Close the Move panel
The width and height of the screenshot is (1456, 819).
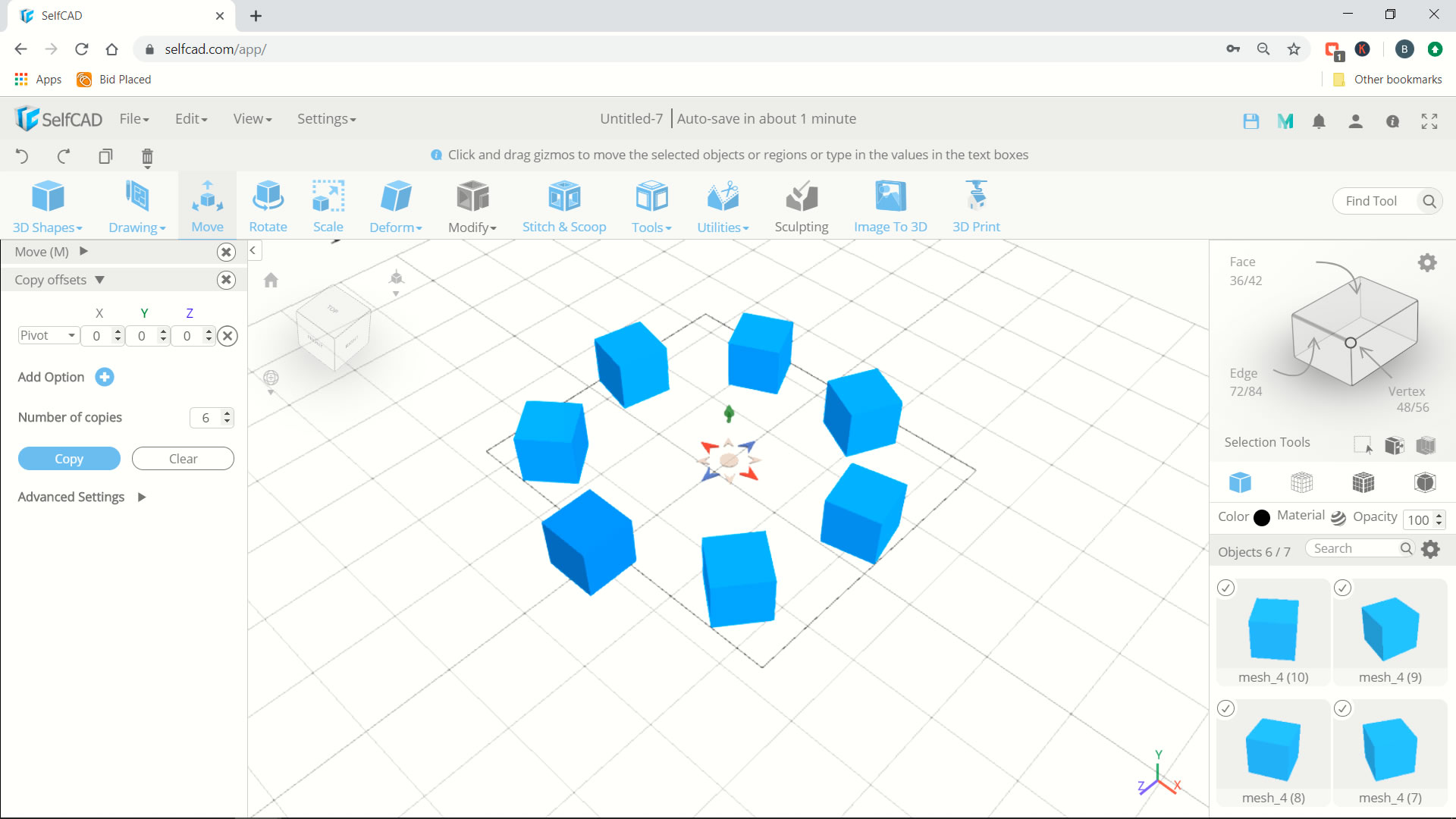pyautogui.click(x=226, y=252)
